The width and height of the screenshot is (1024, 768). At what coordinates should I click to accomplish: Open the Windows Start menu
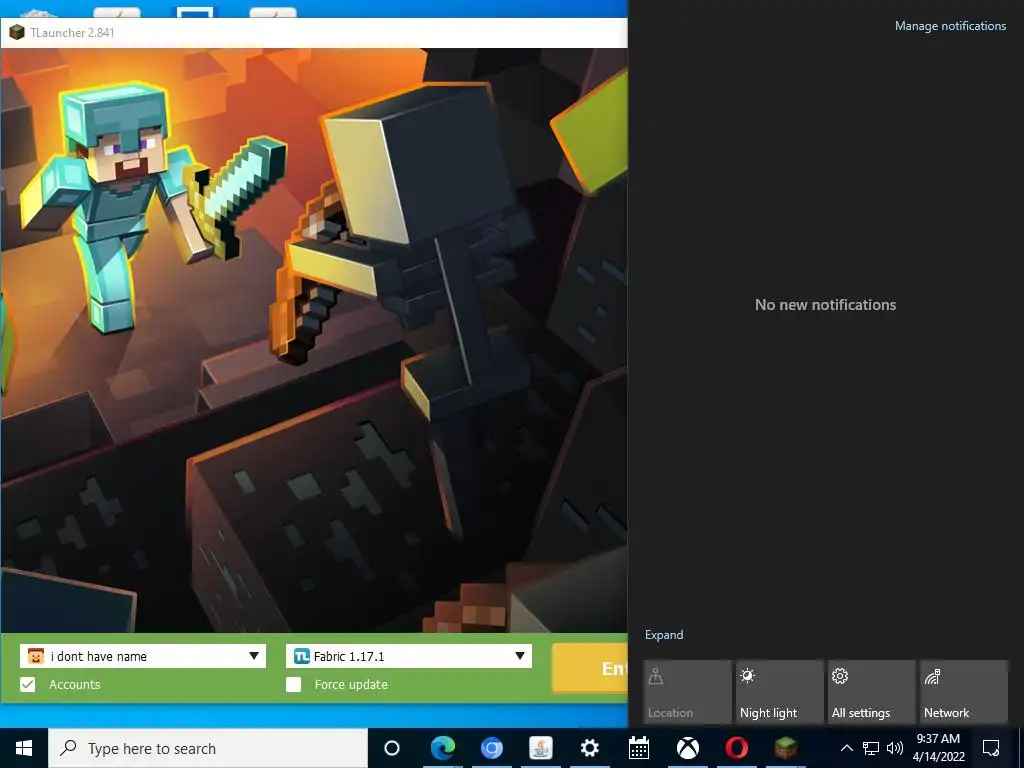pyautogui.click(x=24, y=748)
